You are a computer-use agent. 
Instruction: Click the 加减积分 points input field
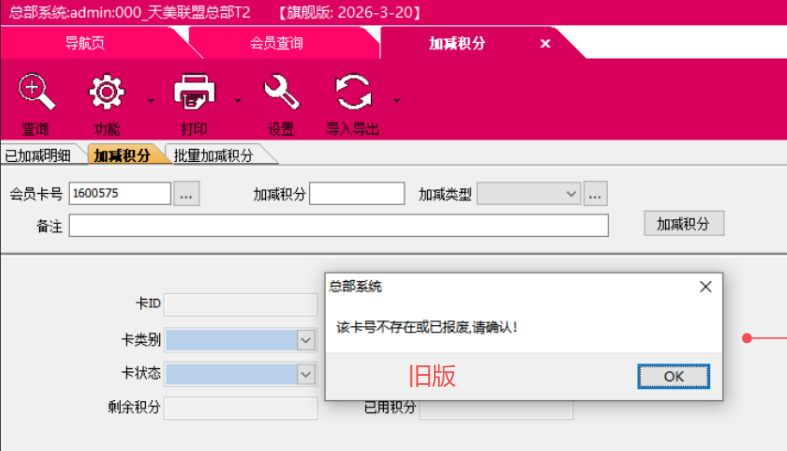(x=357, y=193)
